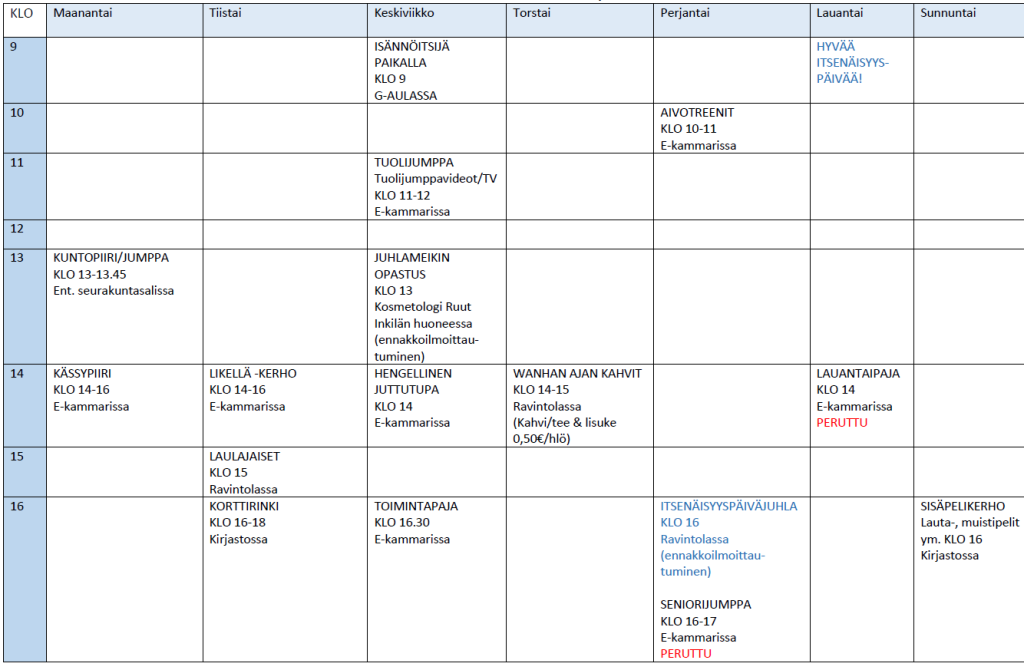Select the Tiistai column header
The image size is (1024, 670).
coord(228,14)
